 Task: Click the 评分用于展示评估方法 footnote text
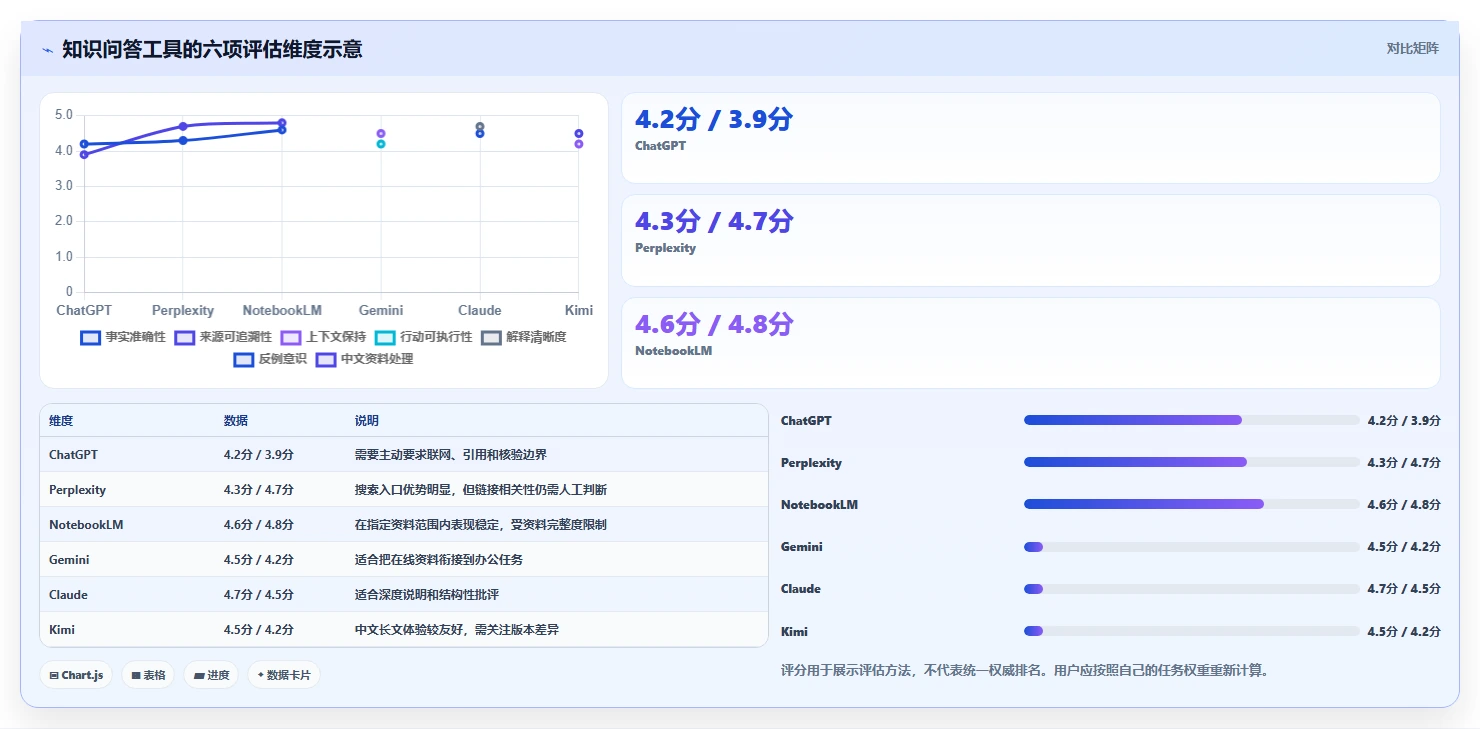tap(1025, 670)
